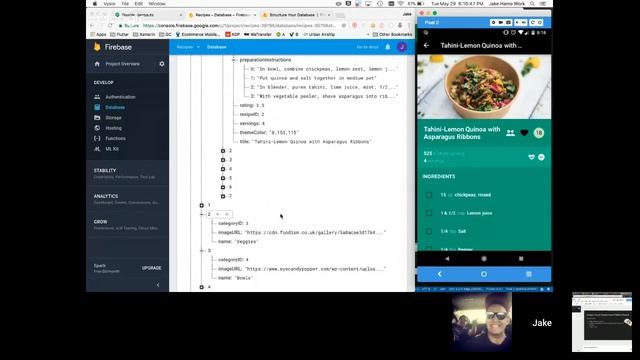Switch to Recipes – Database browser tab
Viewport: 640px width, 360px height.
coord(223,15)
